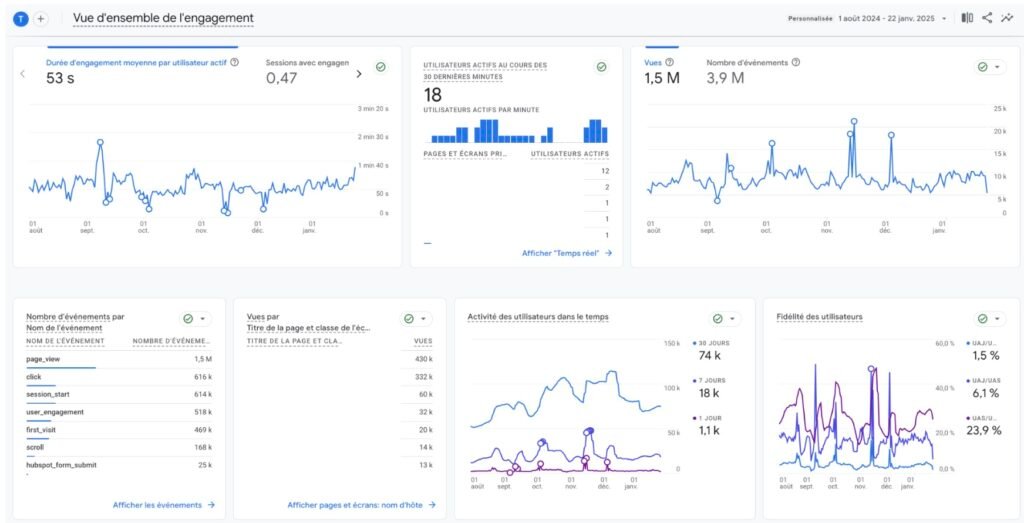Viewport: 1024px width, 523px height.
Task: Toggle the 1,5 % UAJ legend series
Action: click(982, 350)
